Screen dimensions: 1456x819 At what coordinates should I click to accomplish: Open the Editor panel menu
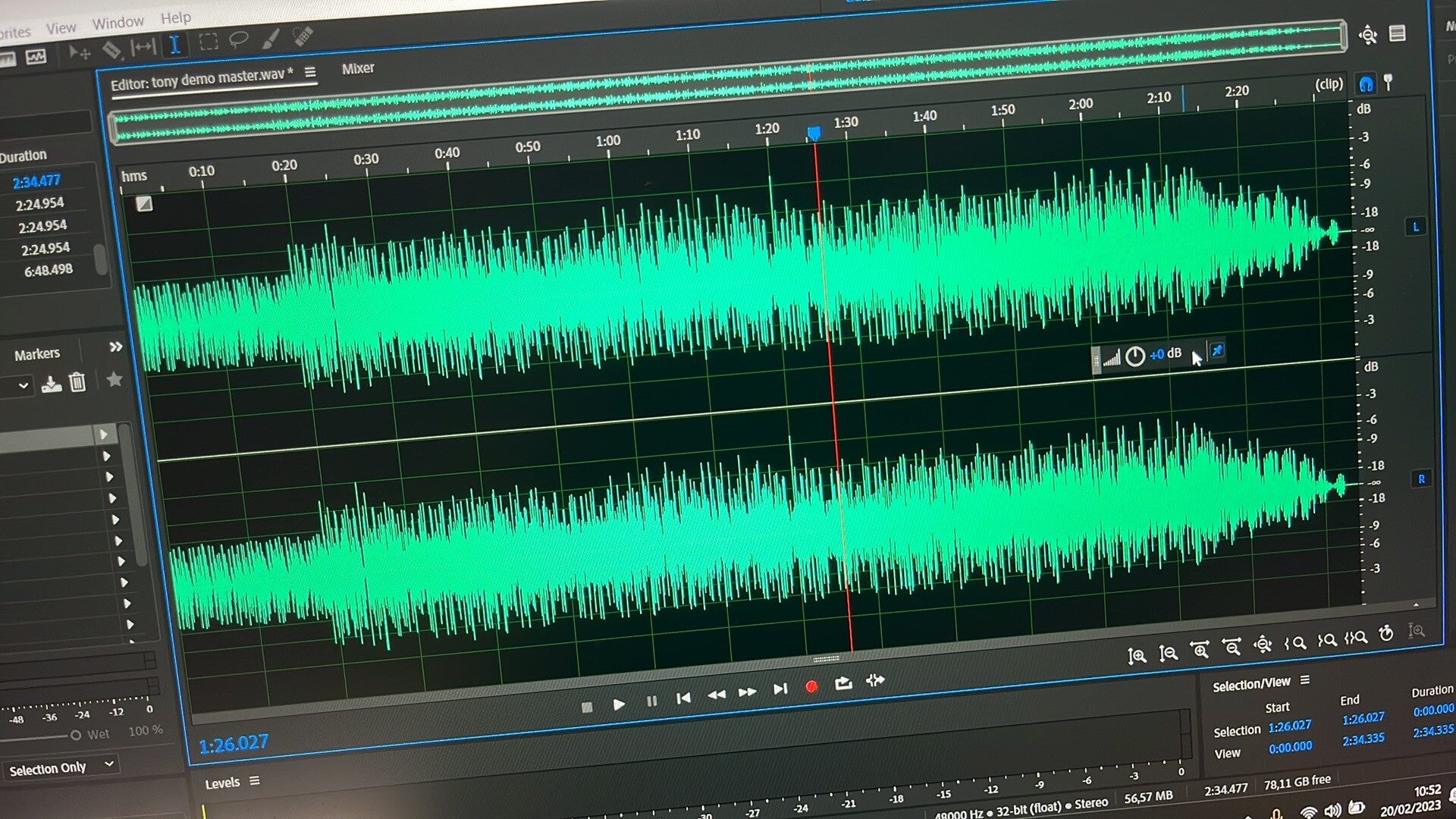click(310, 72)
